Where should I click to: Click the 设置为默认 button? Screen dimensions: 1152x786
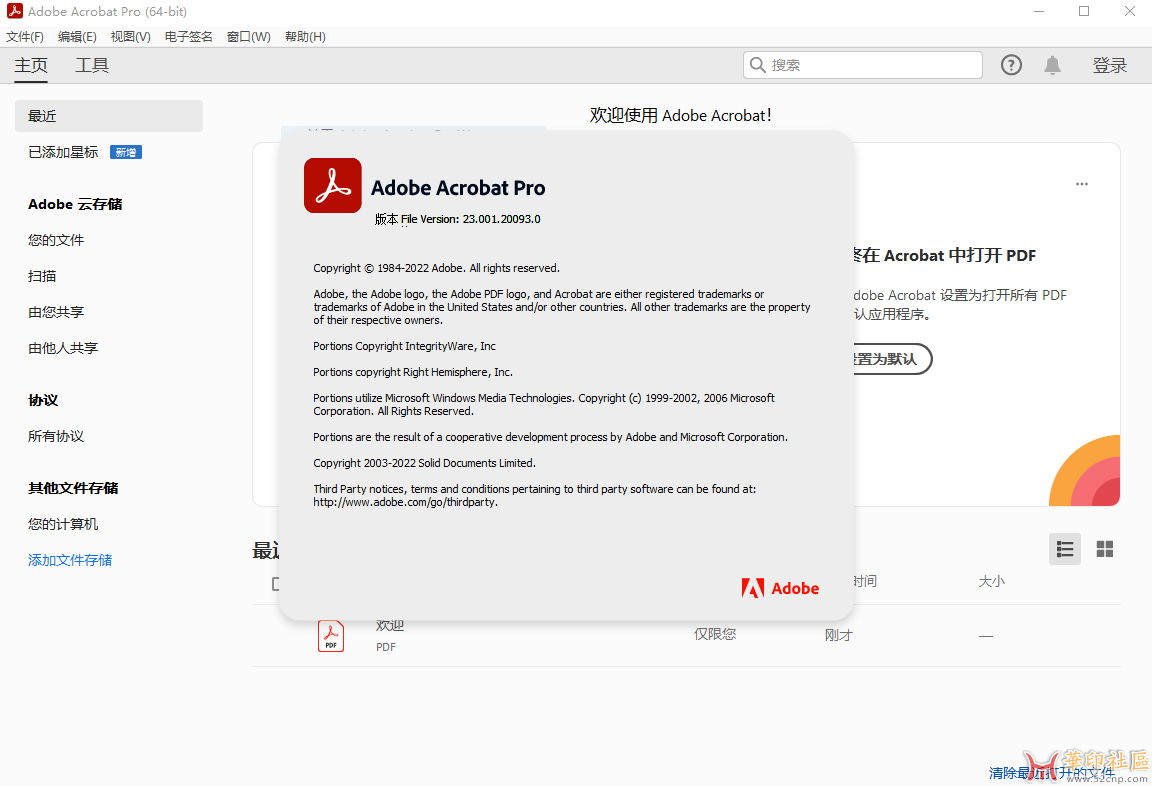(x=891, y=359)
